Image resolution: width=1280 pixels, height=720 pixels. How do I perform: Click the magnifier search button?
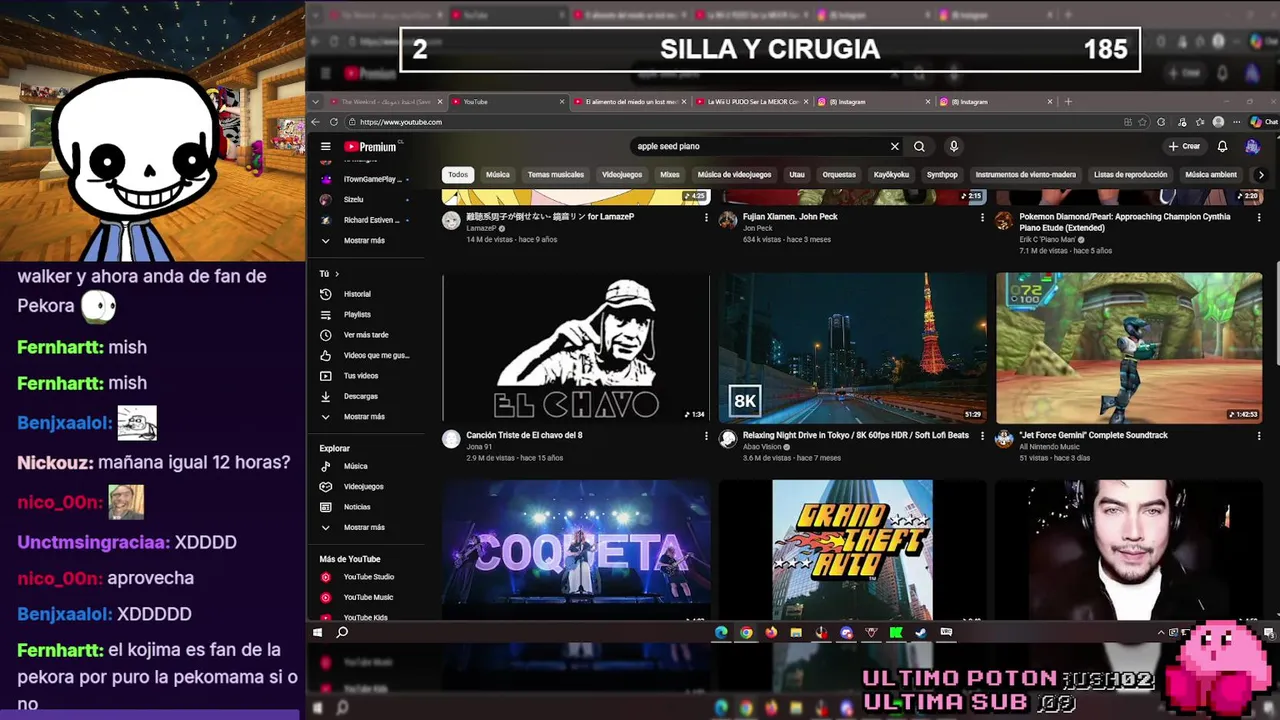[x=919, y=146]
